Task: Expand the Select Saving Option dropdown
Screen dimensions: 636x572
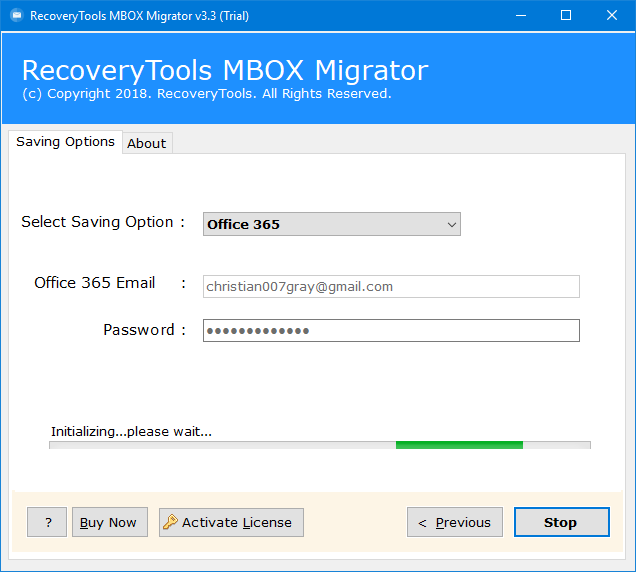Action: 332,224
